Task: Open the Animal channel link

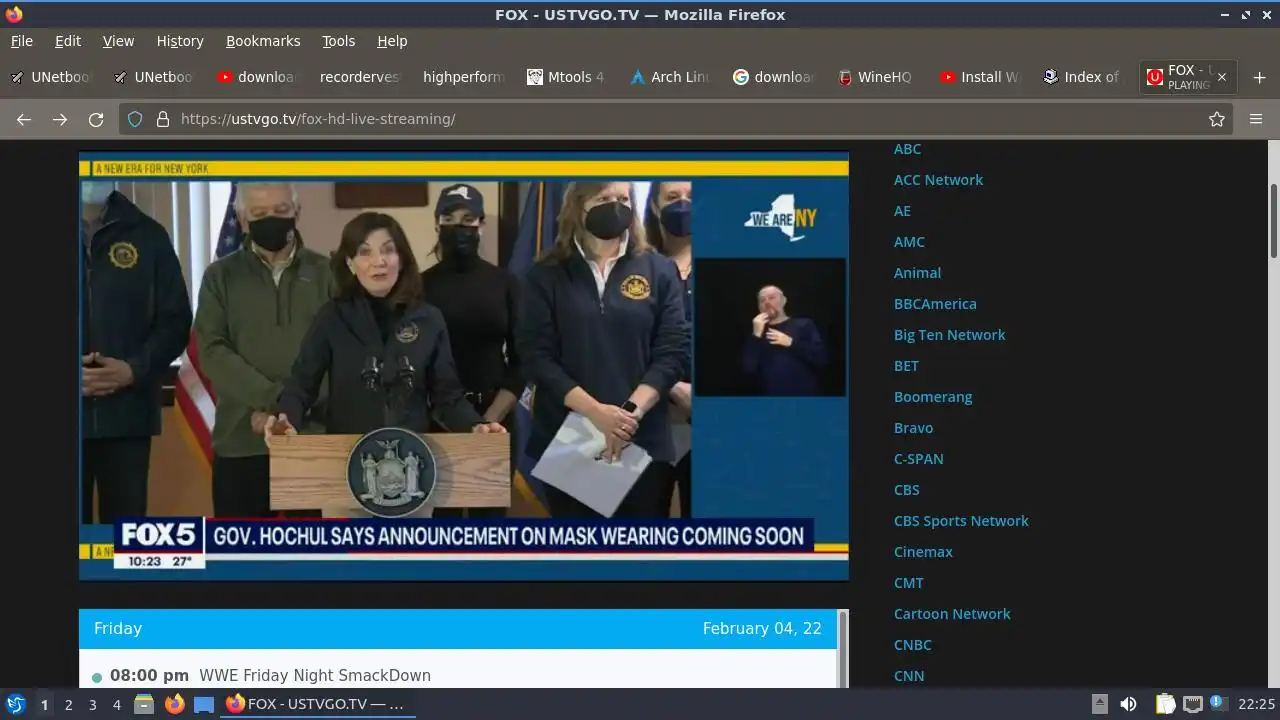Action: [917, 273]
